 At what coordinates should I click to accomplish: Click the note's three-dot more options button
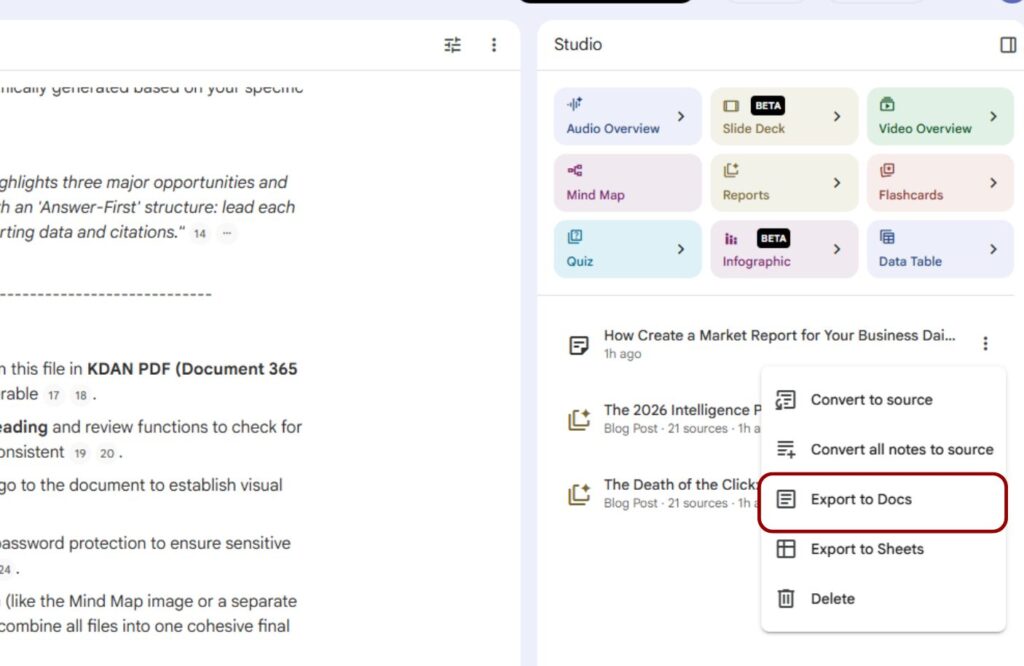pyautogui.click(x=985, y=344)
